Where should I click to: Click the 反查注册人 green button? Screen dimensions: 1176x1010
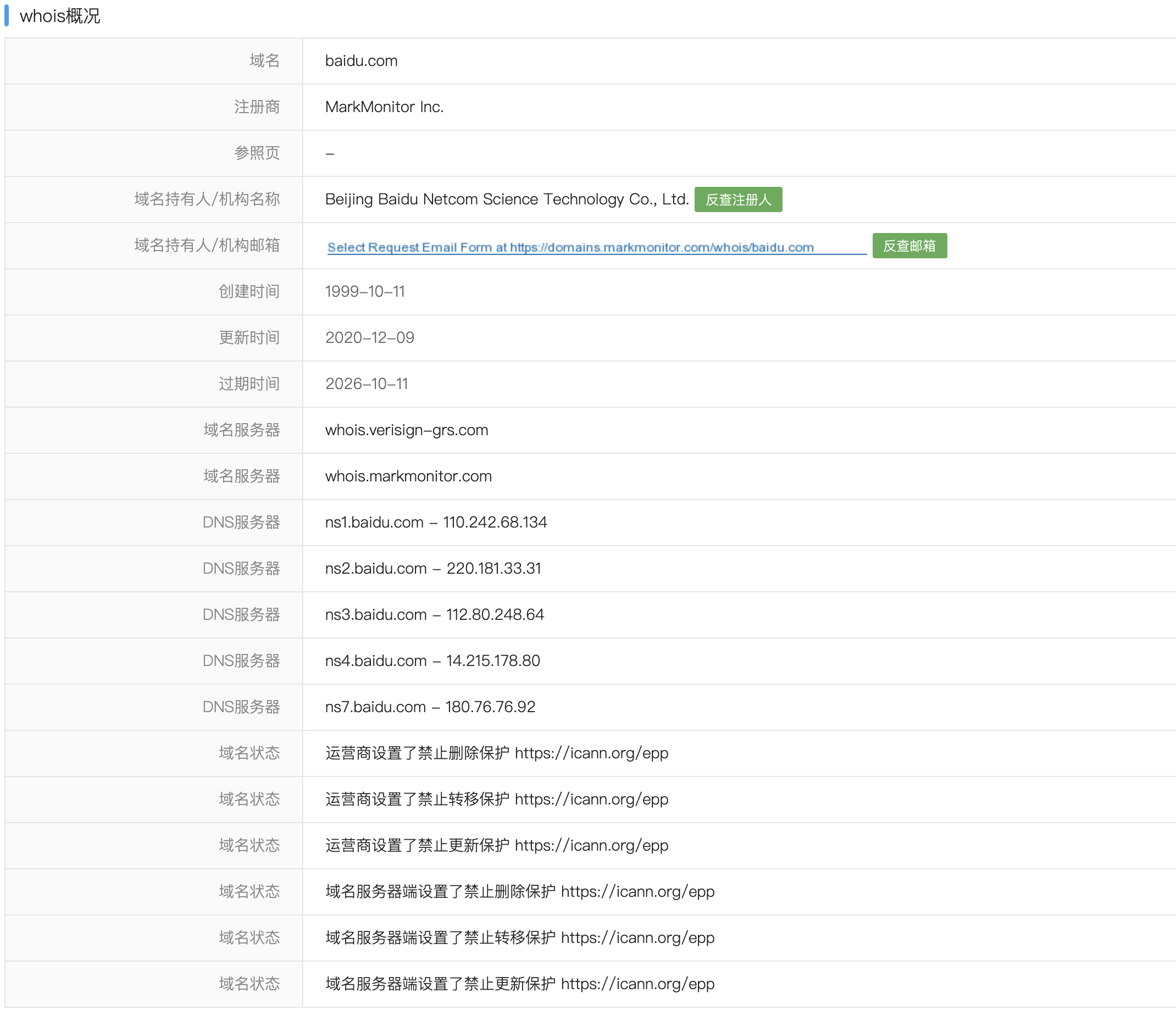tap(738, 199)
